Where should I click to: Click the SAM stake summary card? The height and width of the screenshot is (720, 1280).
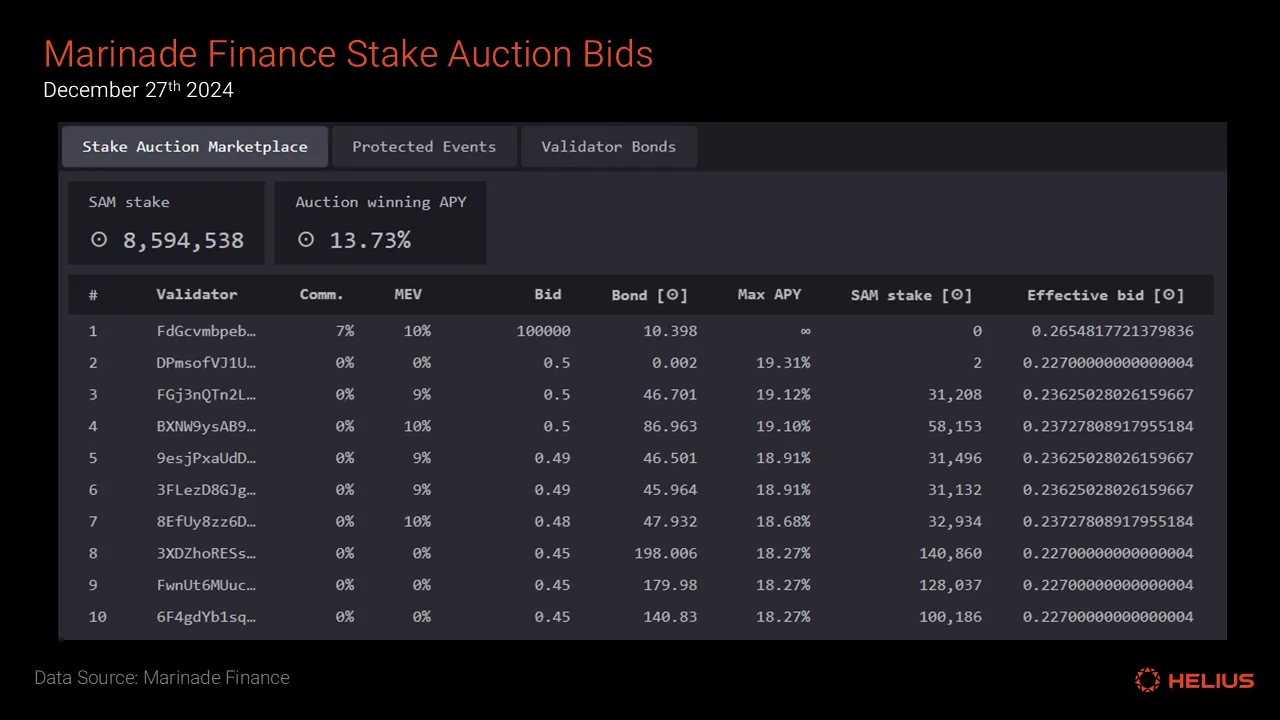(x=166, y=223)
